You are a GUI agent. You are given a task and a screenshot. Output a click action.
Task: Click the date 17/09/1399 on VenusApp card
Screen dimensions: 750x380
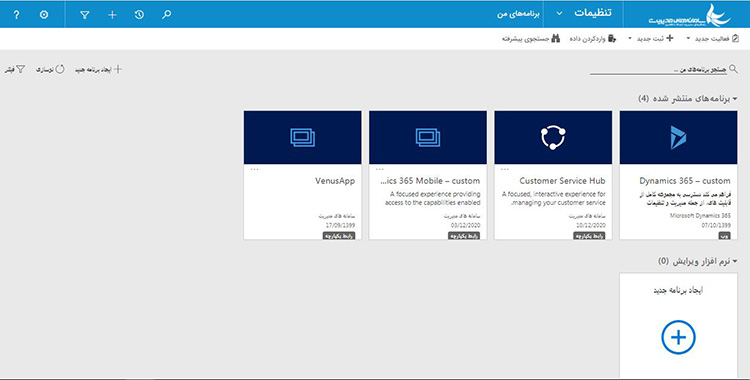point(341,225)
